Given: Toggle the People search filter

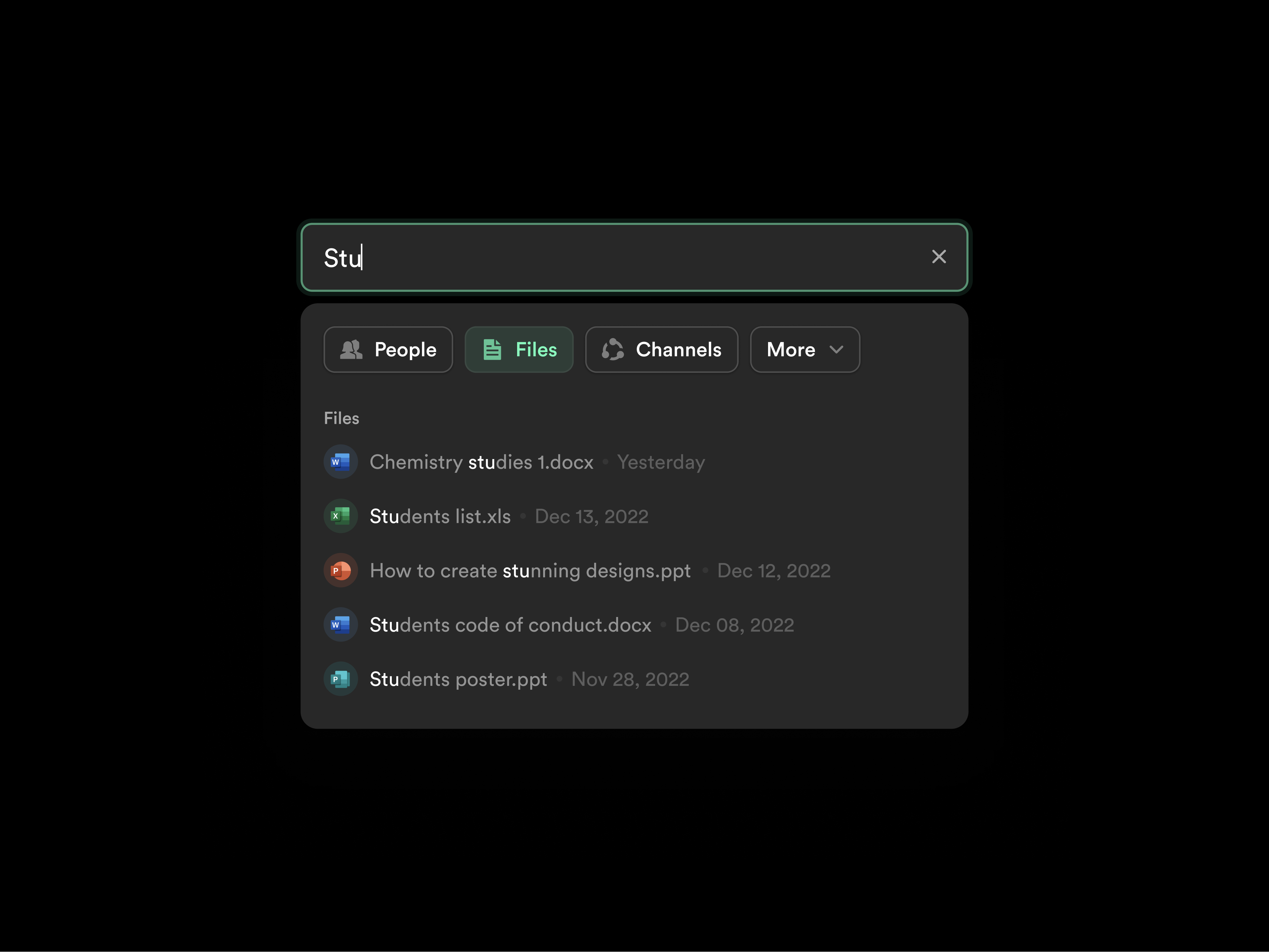Looking at the screenshot, I should (x=388, y=349).
